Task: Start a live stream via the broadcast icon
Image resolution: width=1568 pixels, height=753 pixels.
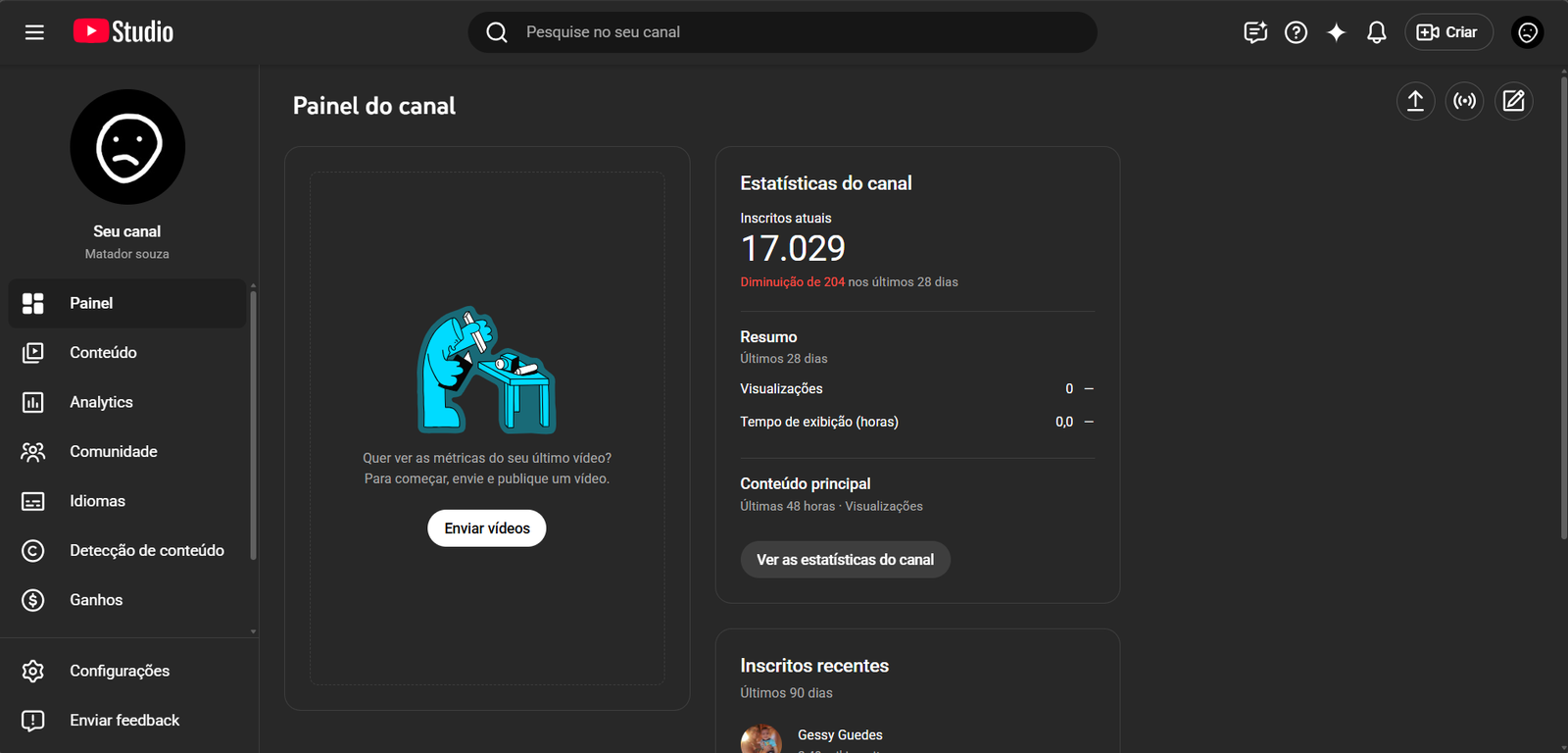Action: (x=1464, y=101)
